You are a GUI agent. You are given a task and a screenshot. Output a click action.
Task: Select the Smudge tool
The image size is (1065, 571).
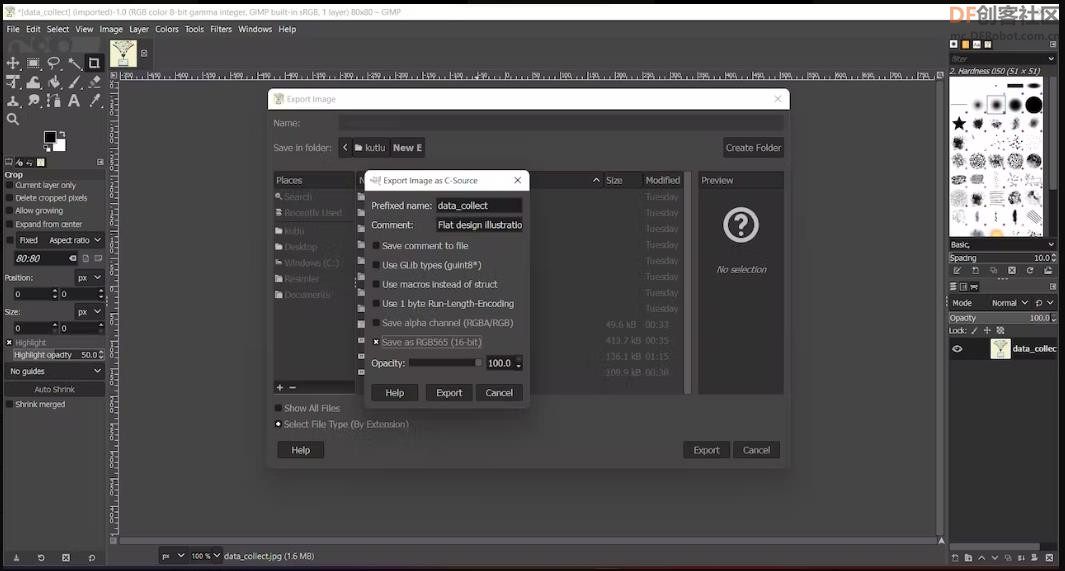click(33, 101)
